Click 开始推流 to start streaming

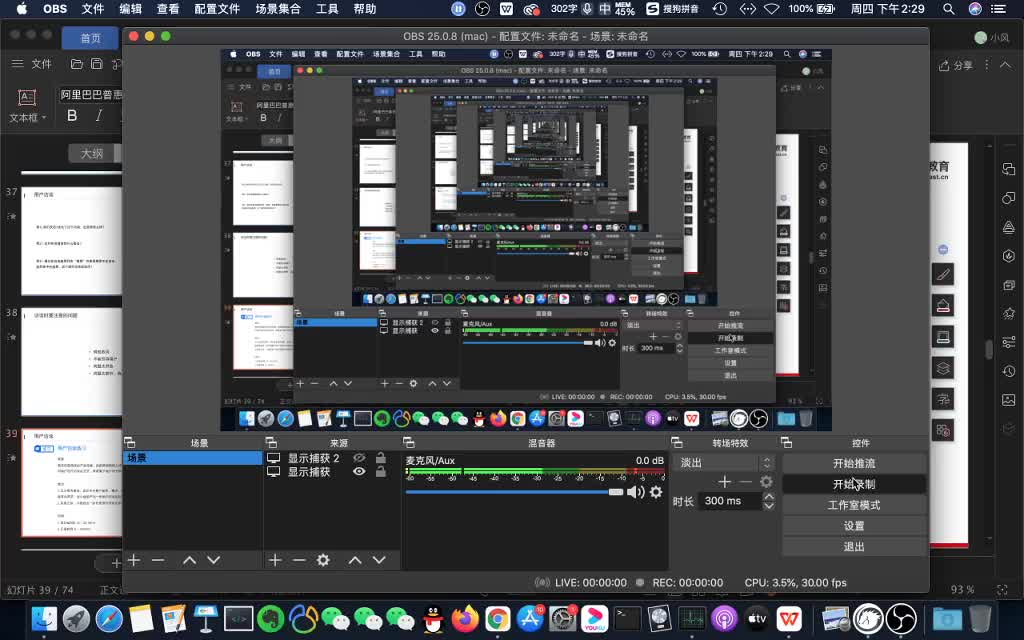click(x=854, y=463)
